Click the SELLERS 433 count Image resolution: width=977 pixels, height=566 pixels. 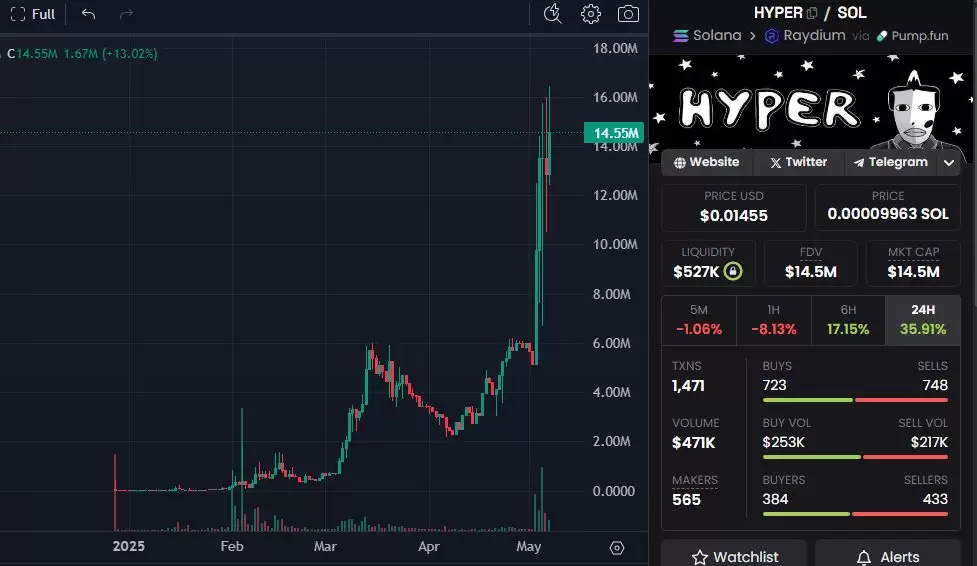point(935,499)
